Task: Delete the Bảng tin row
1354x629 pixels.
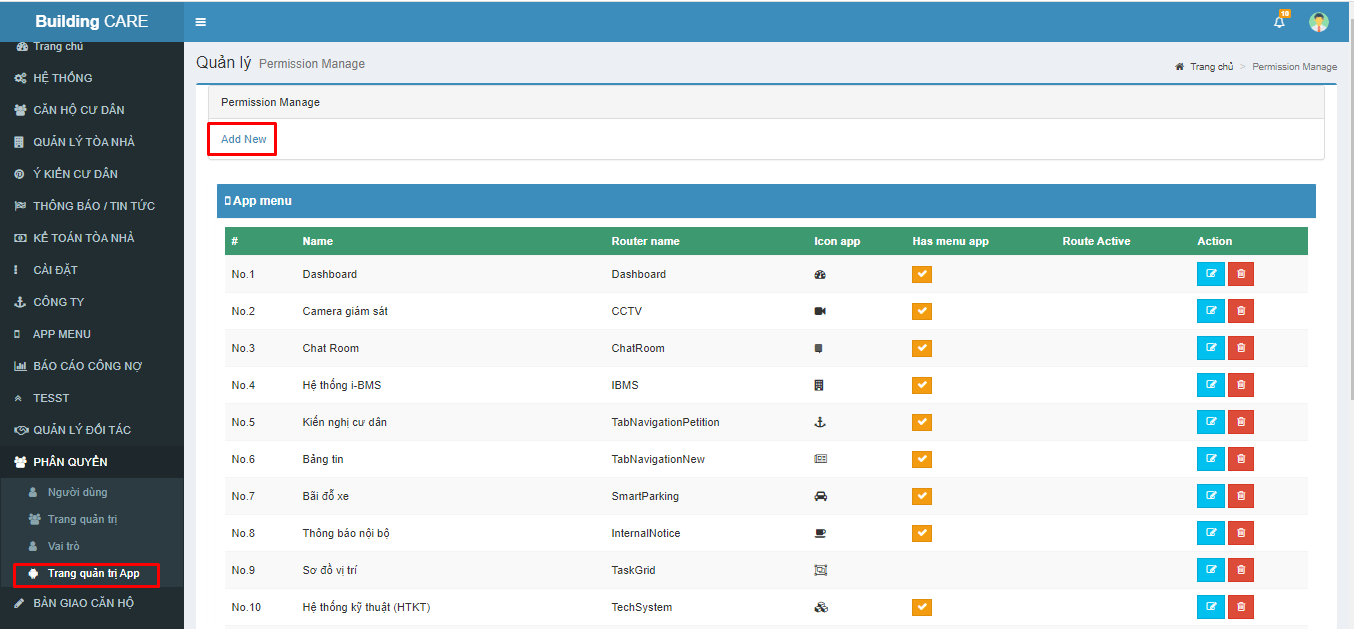Action: tap(1241, 459)
